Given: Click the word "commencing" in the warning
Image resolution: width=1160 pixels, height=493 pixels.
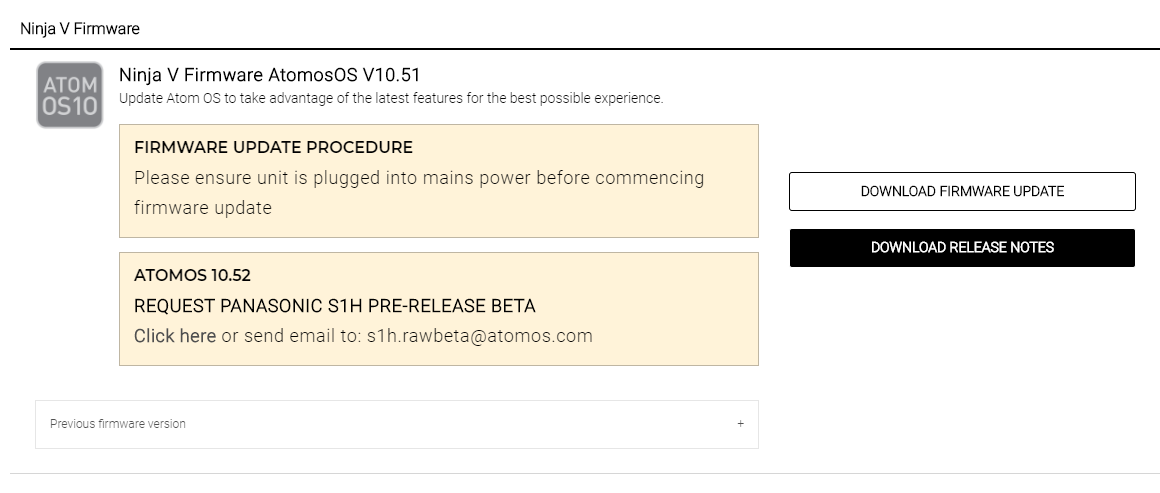Looking at the screenshot, I should tap(650, 178).
